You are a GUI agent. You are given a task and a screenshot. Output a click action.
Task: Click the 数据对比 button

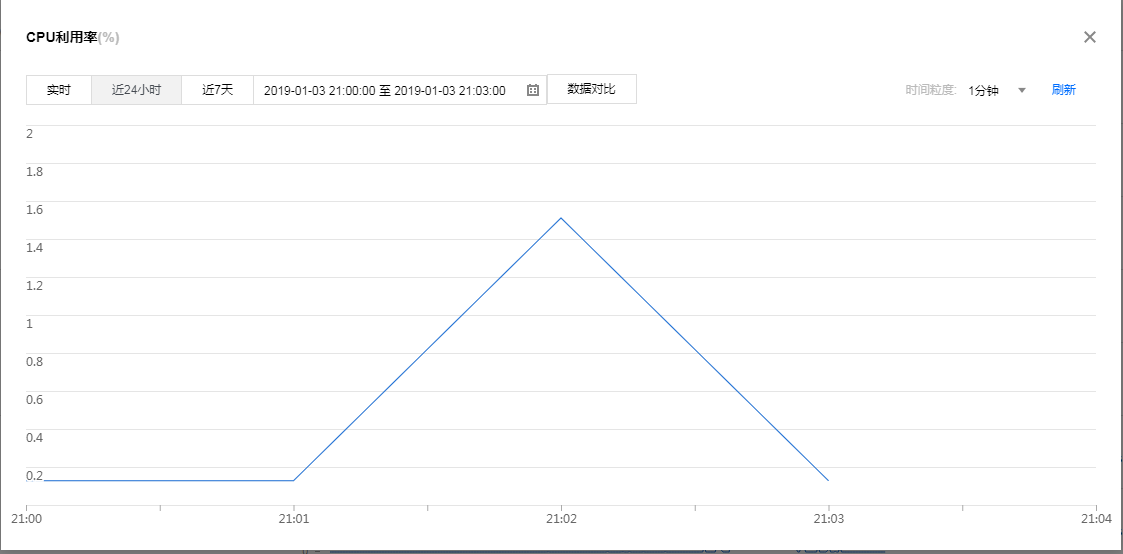click(591, 89)
